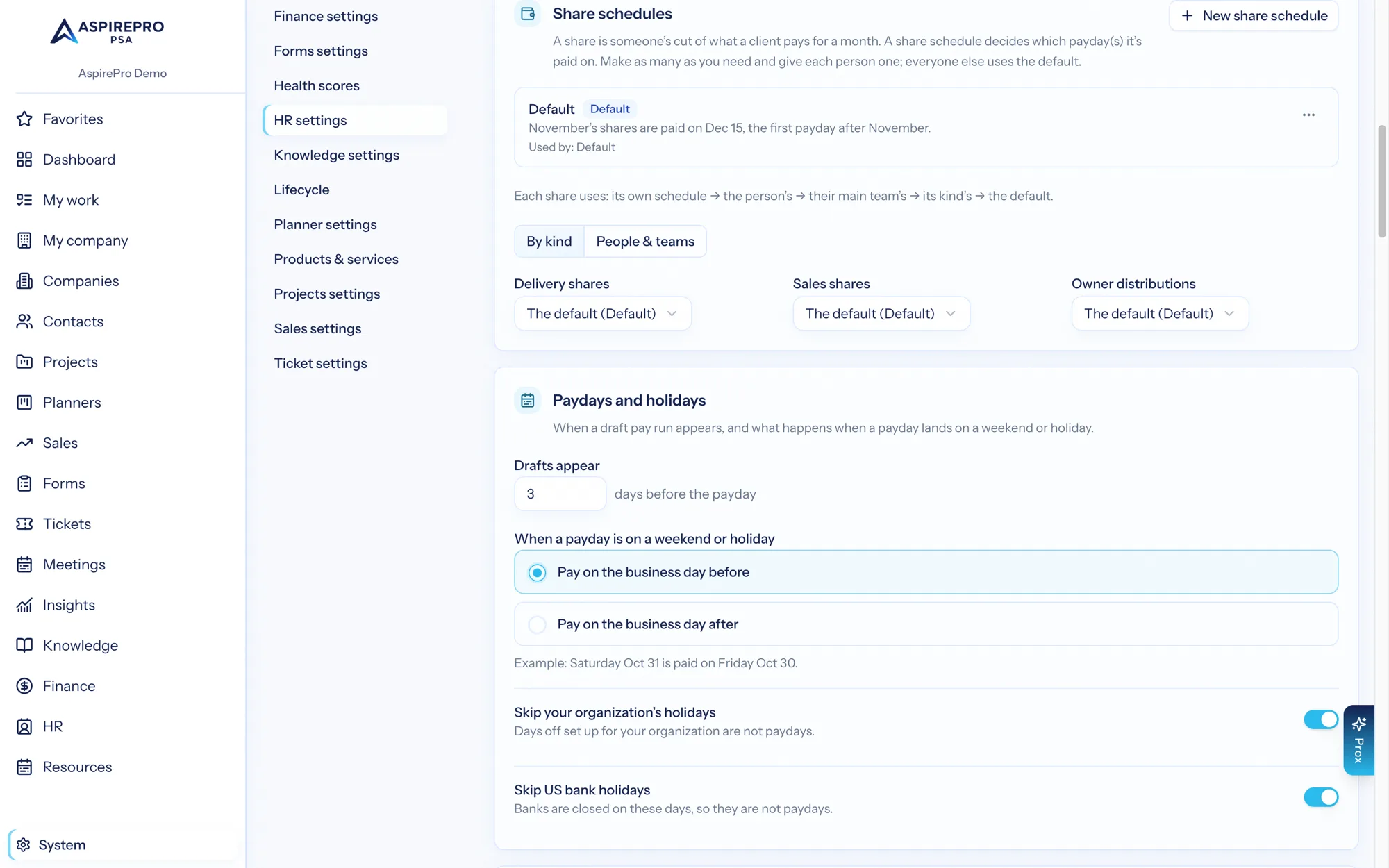Click the Planners board icon

coord(24,402)
